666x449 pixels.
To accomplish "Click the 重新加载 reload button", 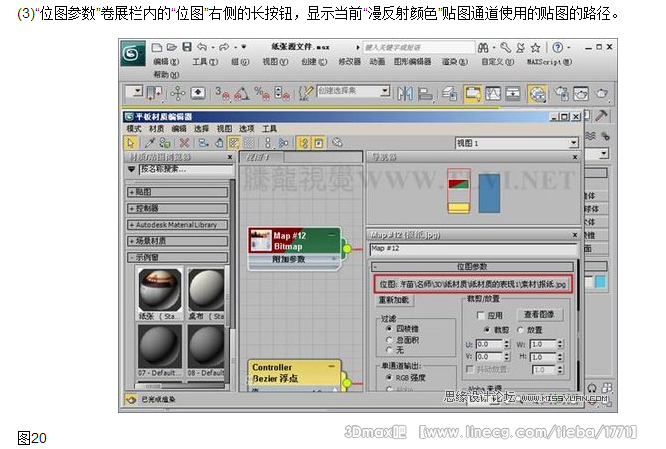I will click(394, 300).
